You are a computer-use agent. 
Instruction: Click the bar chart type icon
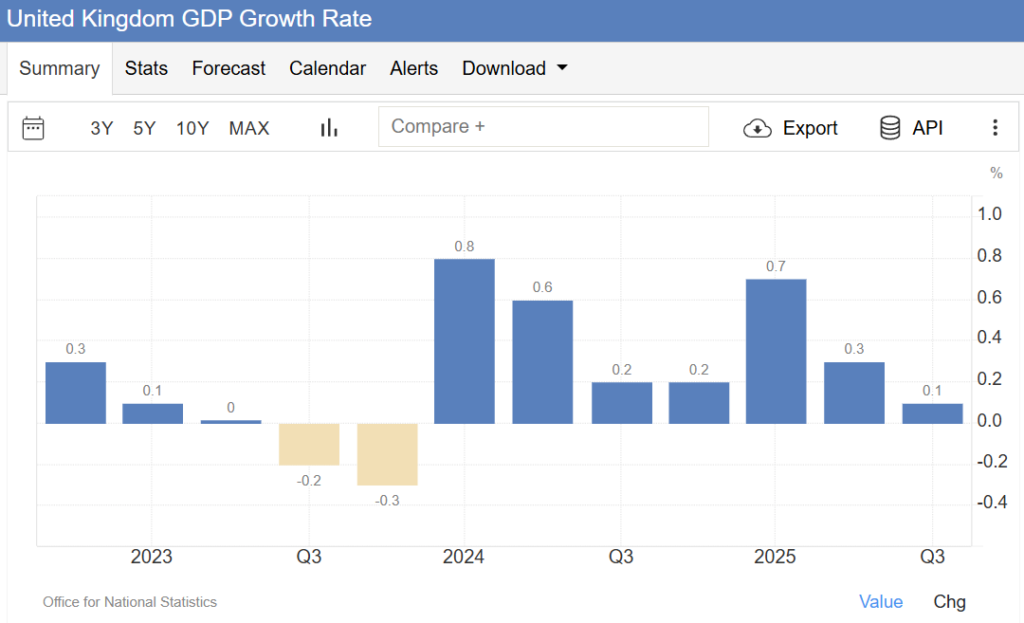click(329, 128)
